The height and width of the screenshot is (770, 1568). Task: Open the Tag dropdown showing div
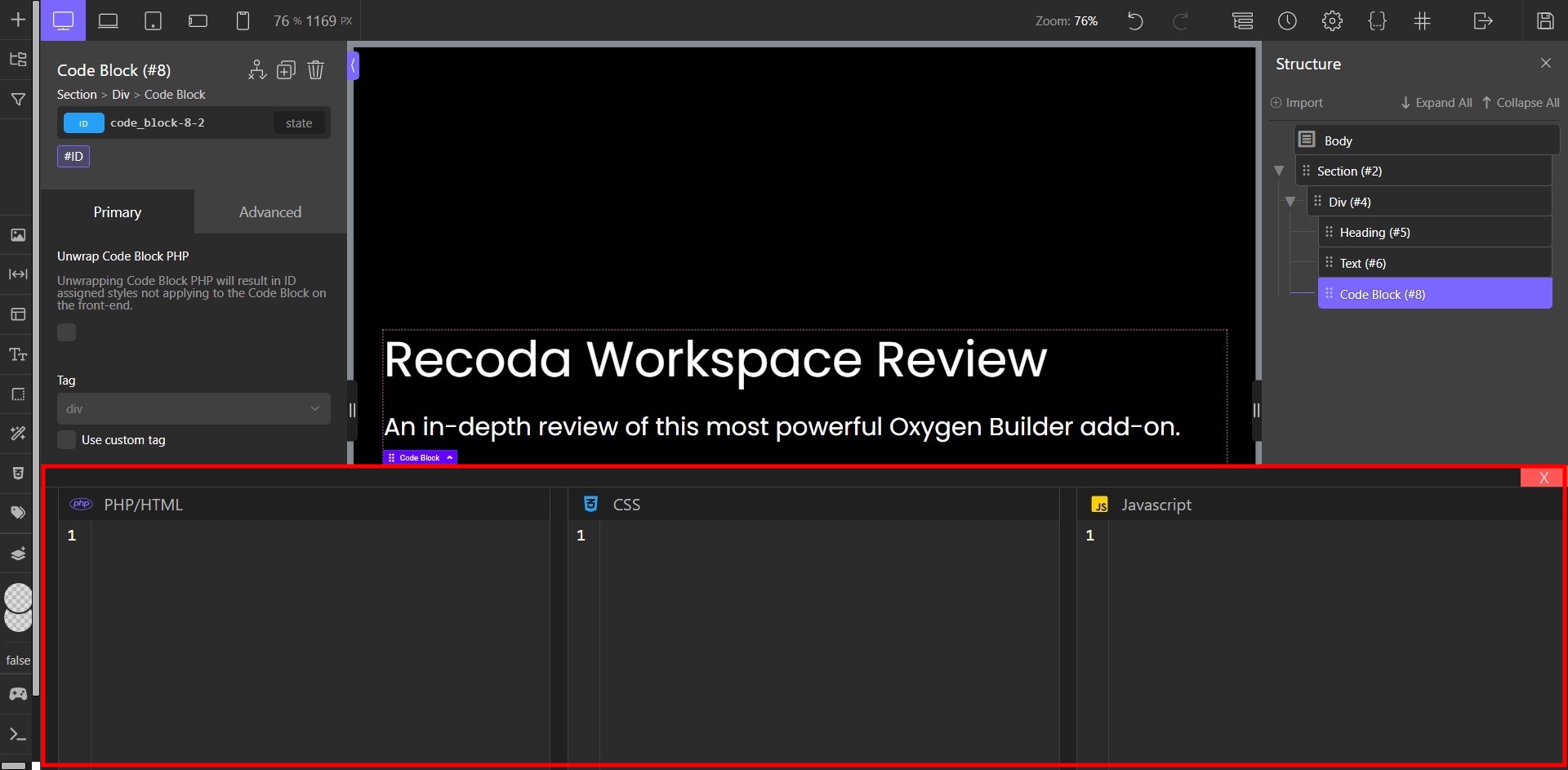pyautogui.click(x=193, y=408)
